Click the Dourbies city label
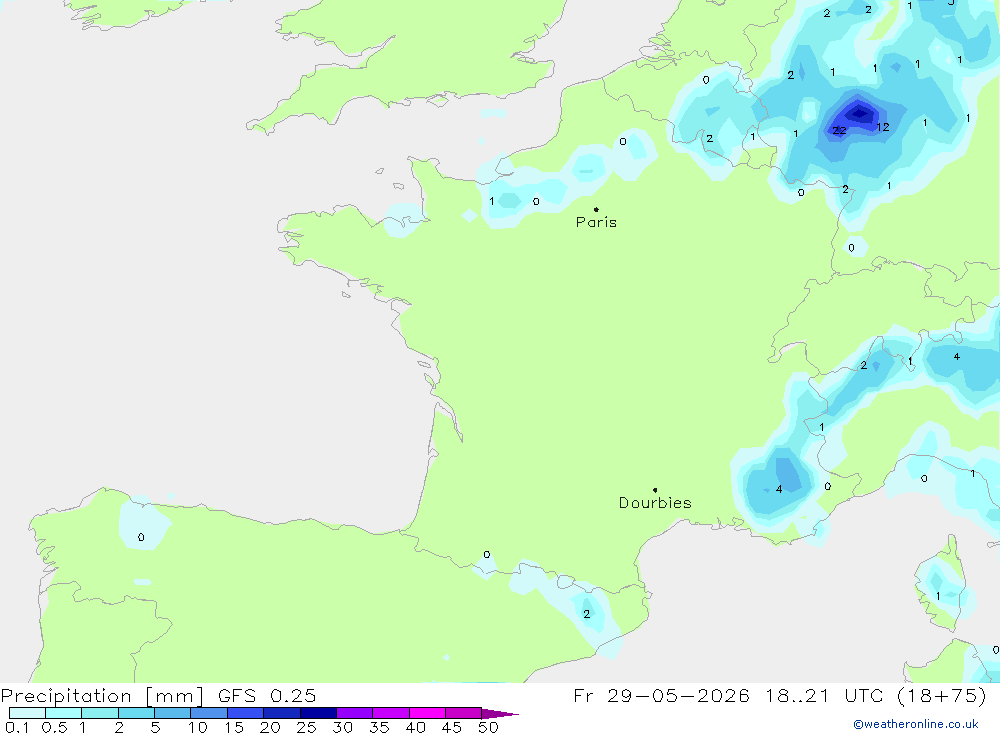This screenshot has width=1000, height=733. point(655,503)
